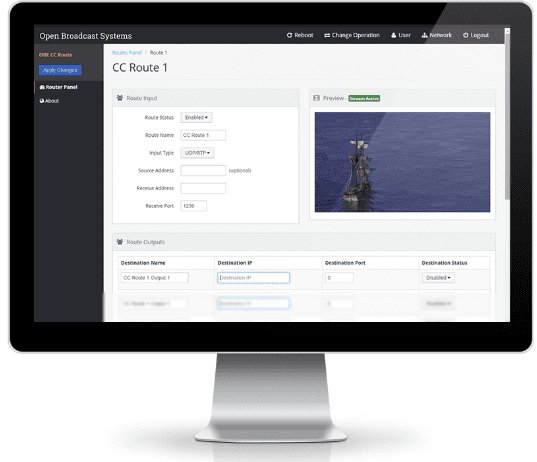537x462 pixels.
Task: Click the Network icon in header
Action: click(425, 35)
